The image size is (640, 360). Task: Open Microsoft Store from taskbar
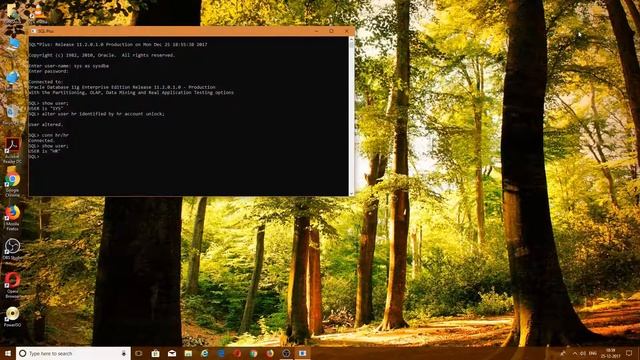[x=156, y=353]
